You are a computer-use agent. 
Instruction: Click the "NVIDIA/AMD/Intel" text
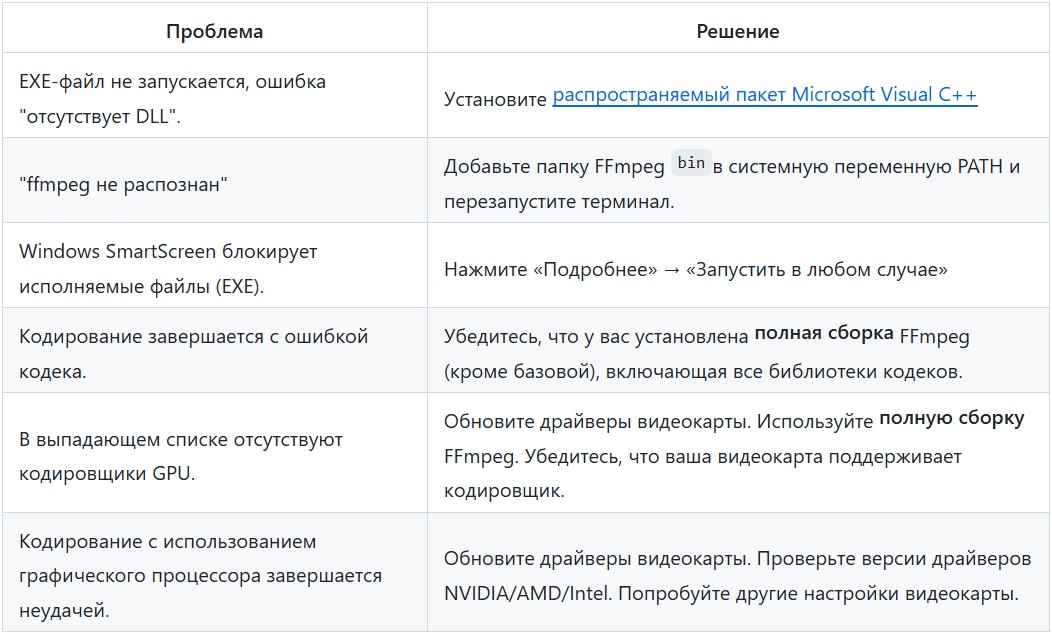point(528,592)
